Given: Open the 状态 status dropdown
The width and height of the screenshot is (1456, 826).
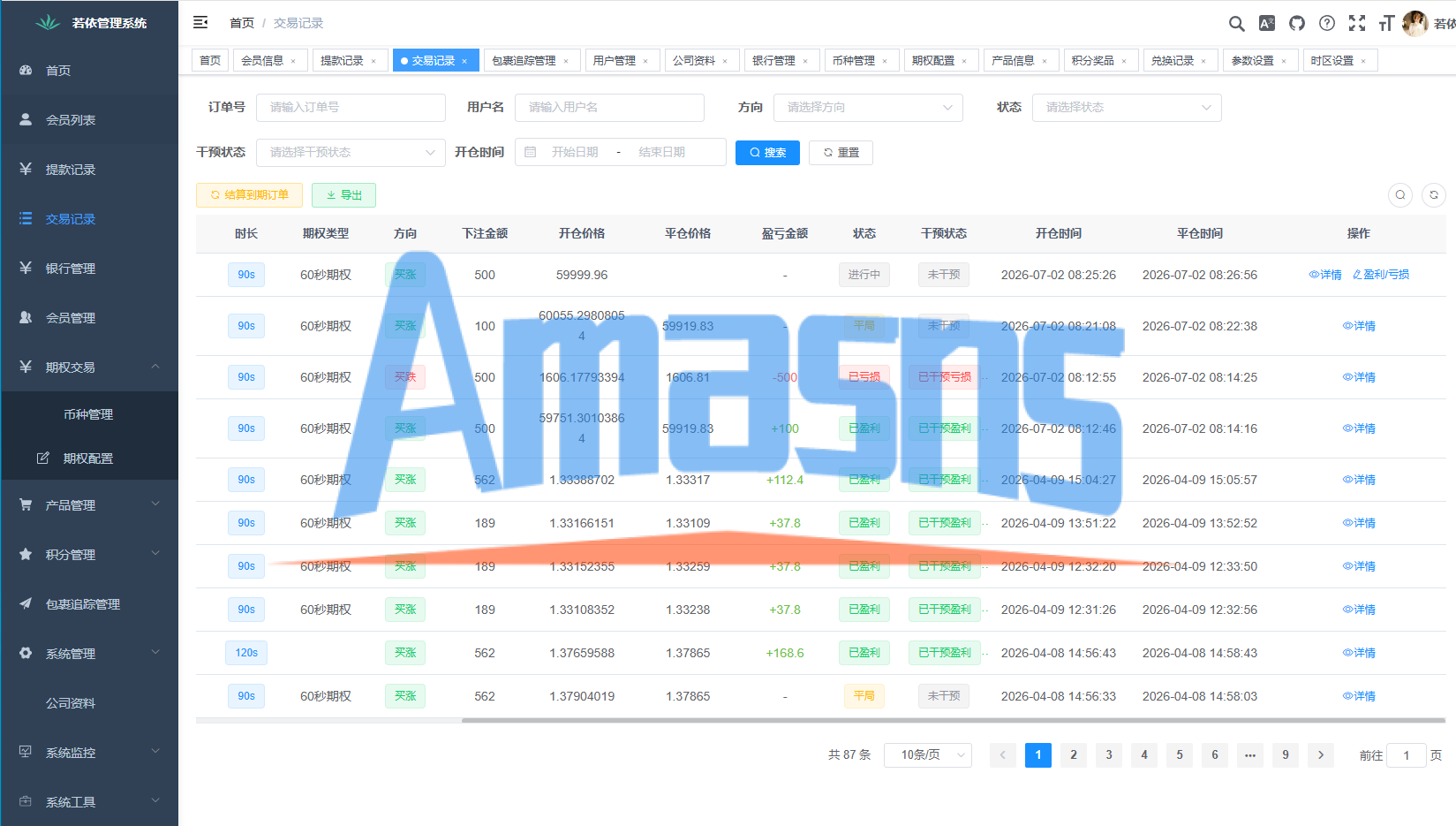Looking at the screenshot, I should [x=1127, y=107].
